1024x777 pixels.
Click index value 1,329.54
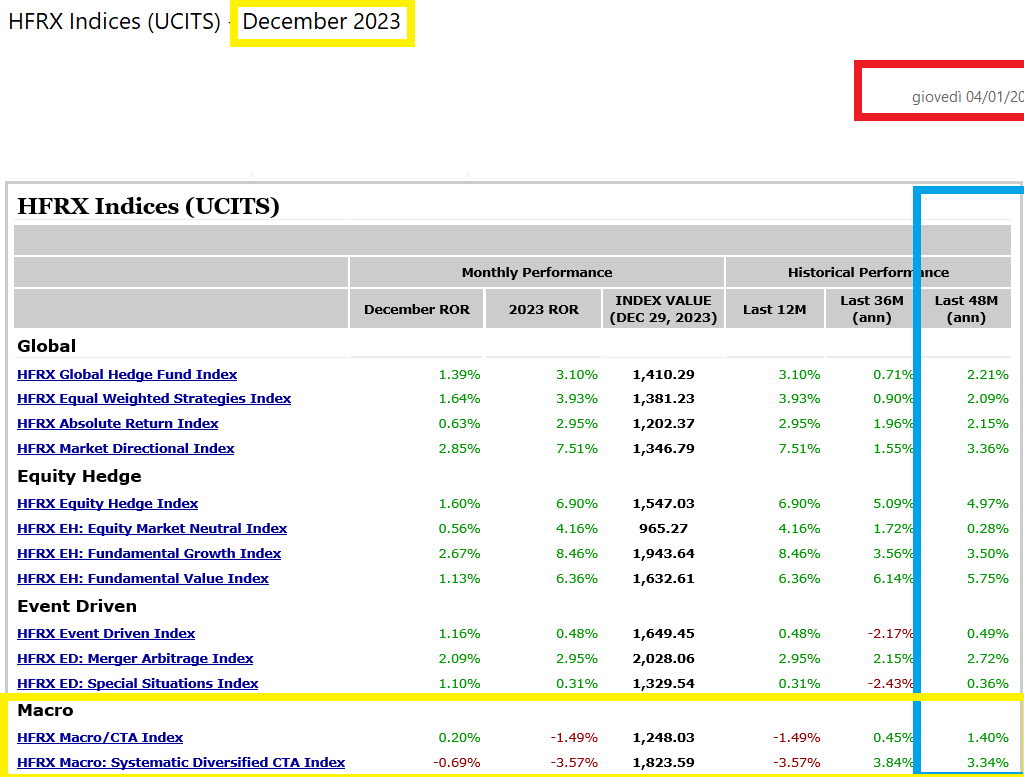point(663,684)
